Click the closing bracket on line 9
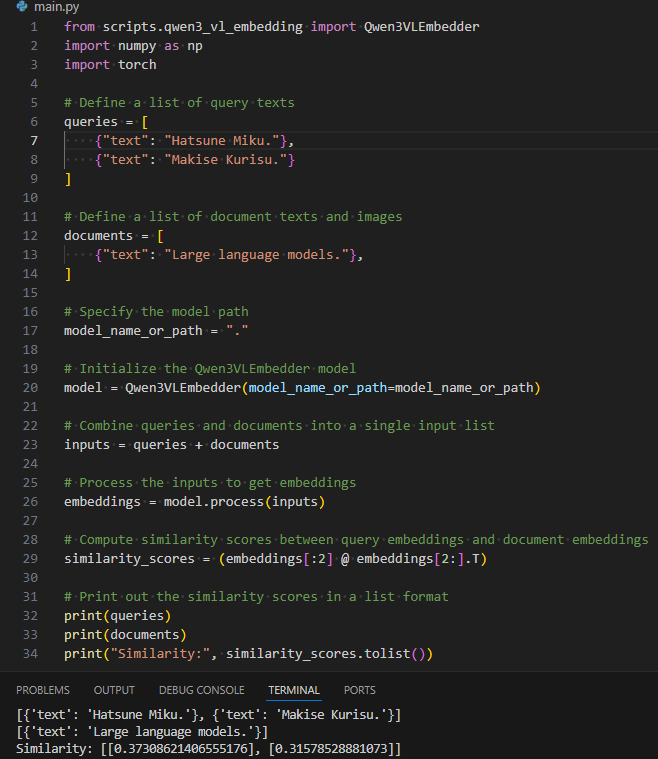 (x=68, y=179)
